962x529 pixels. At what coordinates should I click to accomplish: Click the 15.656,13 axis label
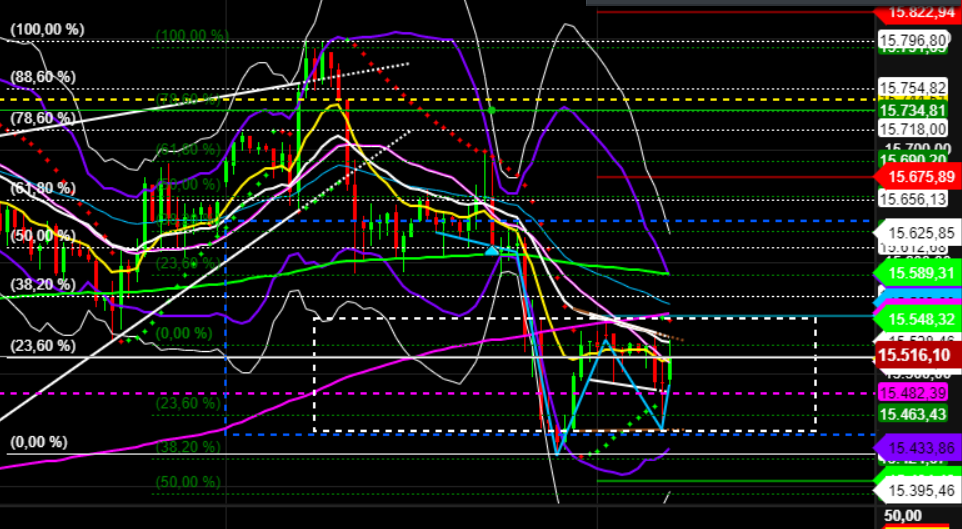pos(912,198)
